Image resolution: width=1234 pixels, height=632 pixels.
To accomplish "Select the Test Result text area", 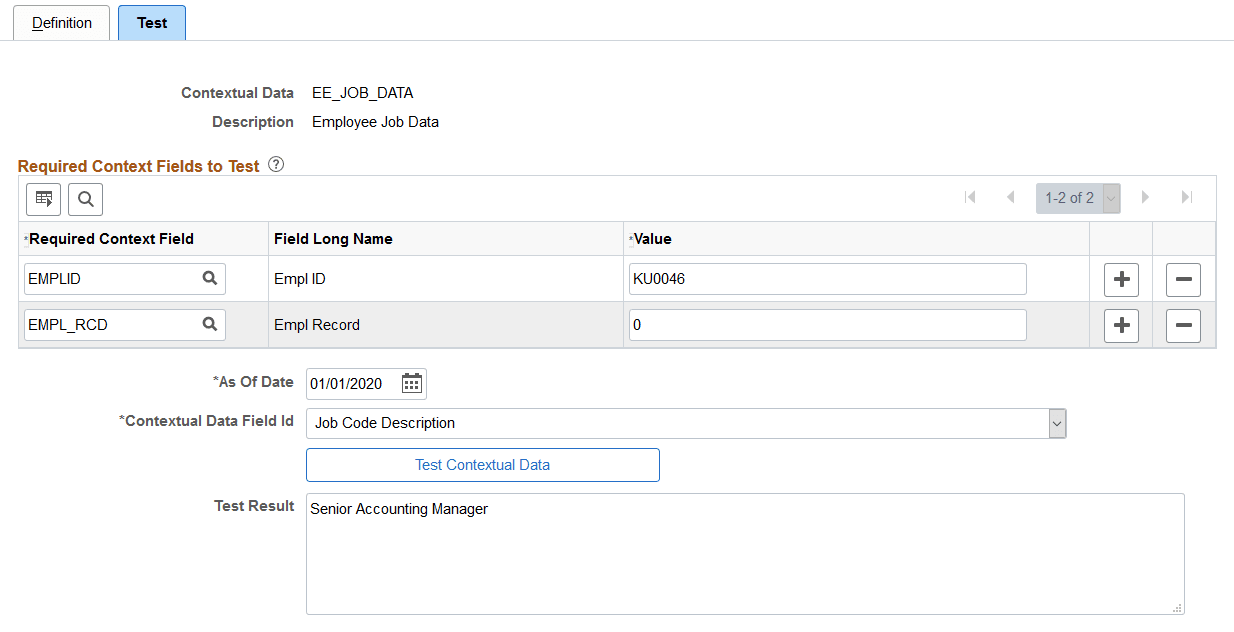I will coord(745,555).
